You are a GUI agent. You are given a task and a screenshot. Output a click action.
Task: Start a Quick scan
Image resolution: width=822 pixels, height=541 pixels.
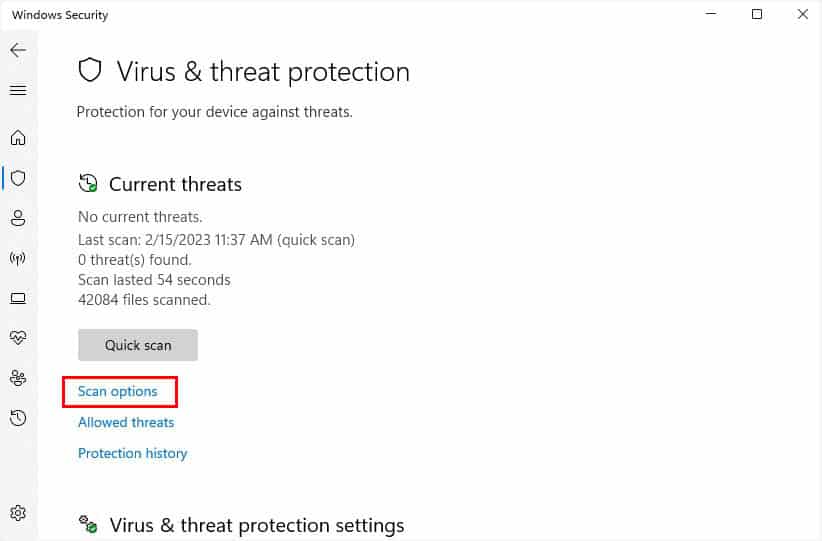tap(138, 345)
